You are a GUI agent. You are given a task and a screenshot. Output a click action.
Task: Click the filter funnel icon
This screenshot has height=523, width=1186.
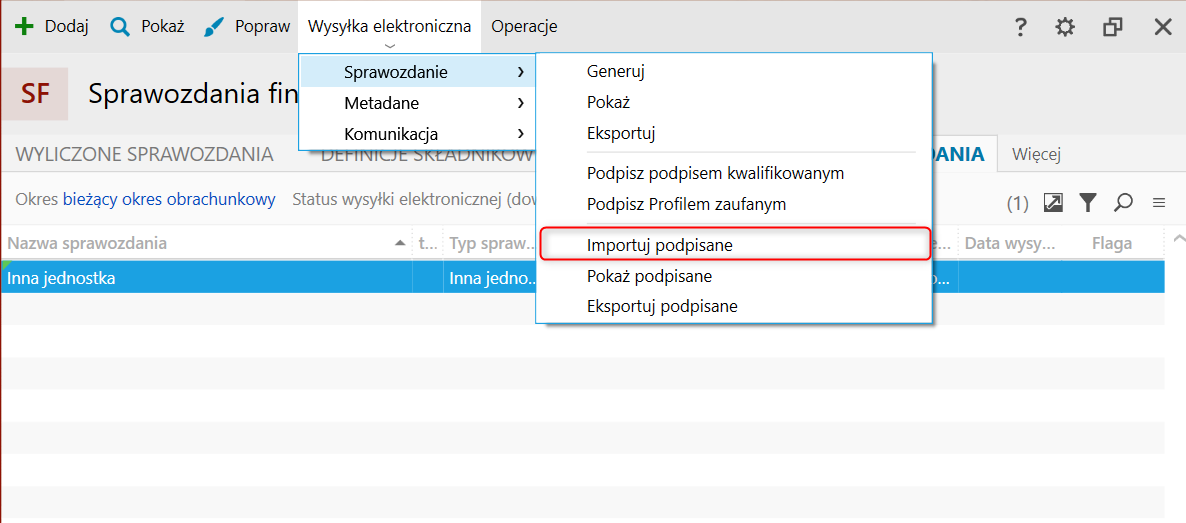click(1088, 202)
